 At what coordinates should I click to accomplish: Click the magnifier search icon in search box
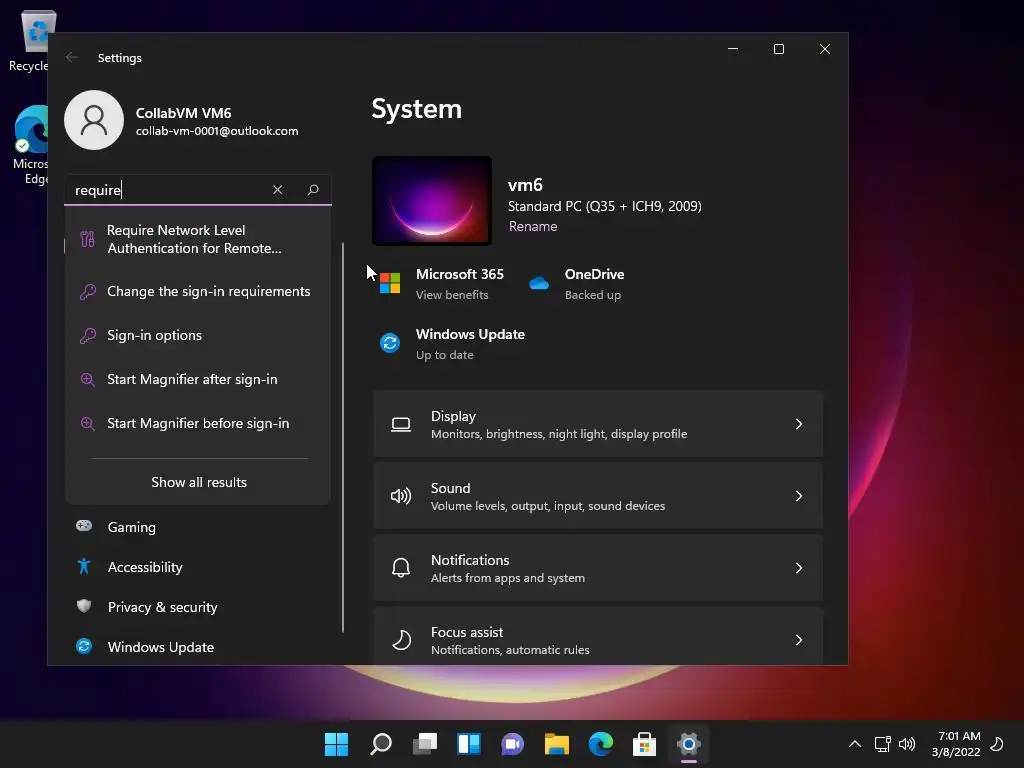313,189
